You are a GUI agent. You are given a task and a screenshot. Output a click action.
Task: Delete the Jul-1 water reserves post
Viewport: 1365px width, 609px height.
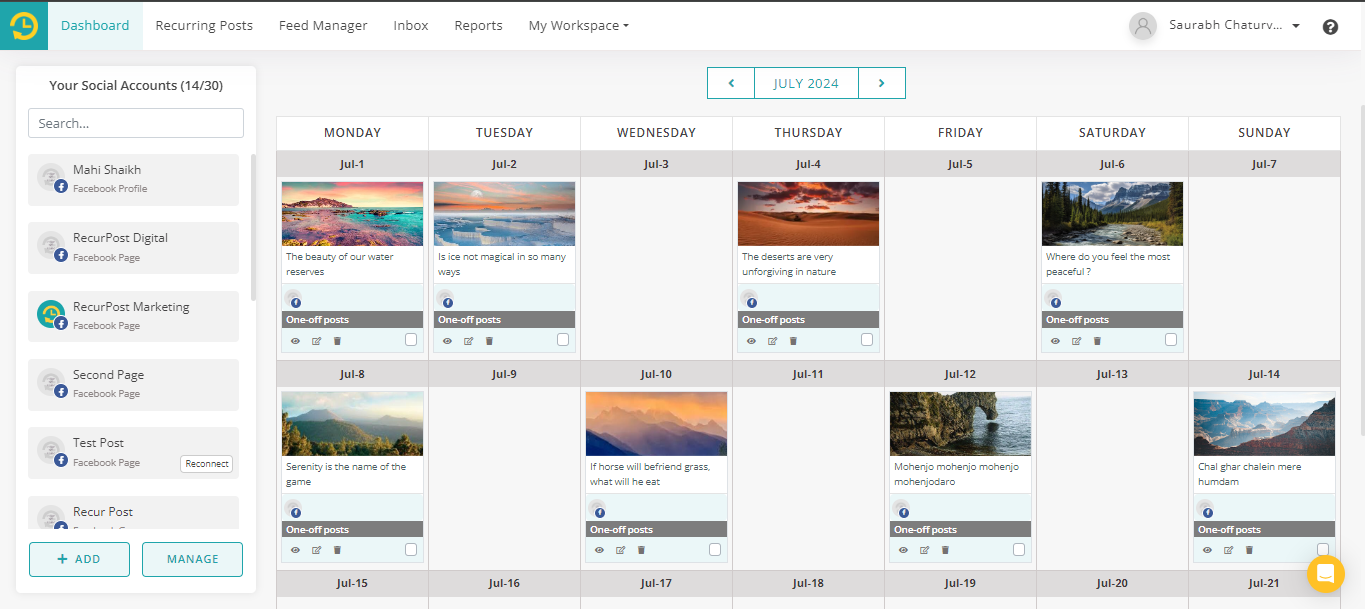click(x=337, y=341)
